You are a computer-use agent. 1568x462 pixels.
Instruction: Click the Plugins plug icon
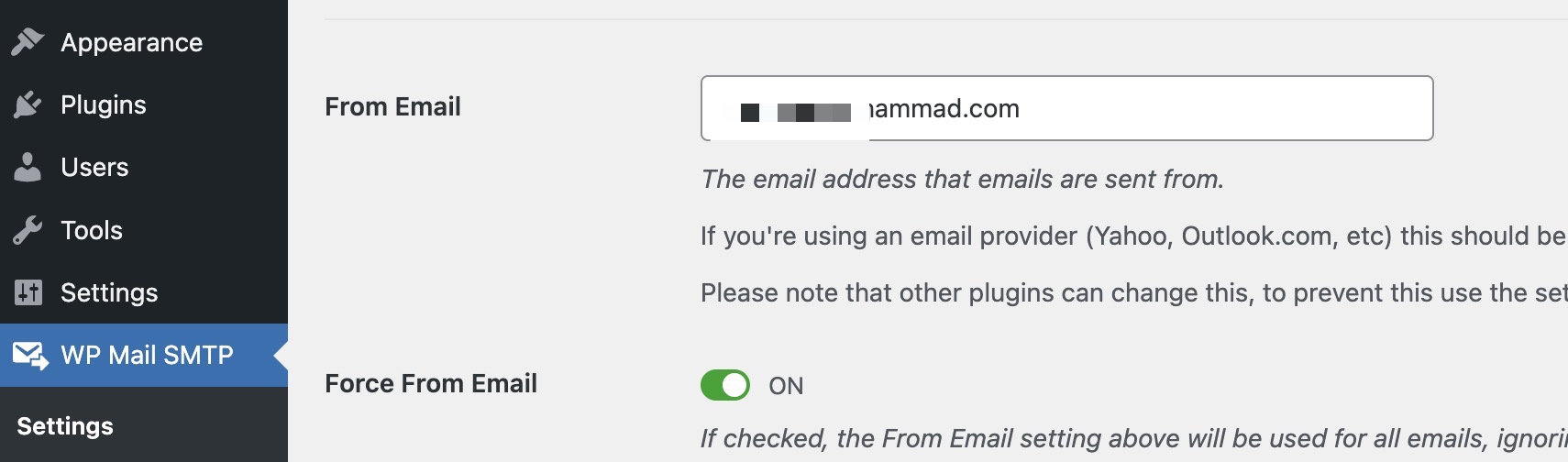(x=28, y=104)
